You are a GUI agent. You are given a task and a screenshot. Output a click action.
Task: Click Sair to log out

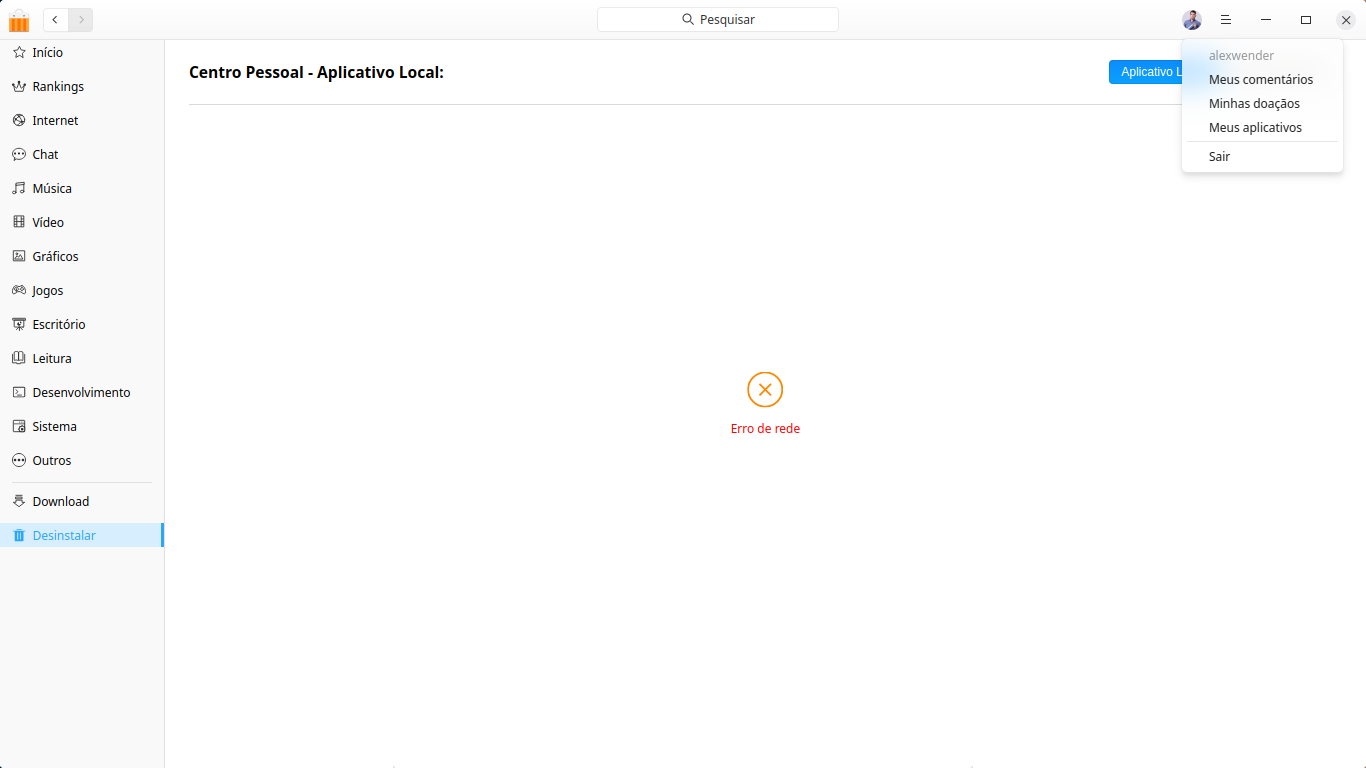tap(1219, 156)
